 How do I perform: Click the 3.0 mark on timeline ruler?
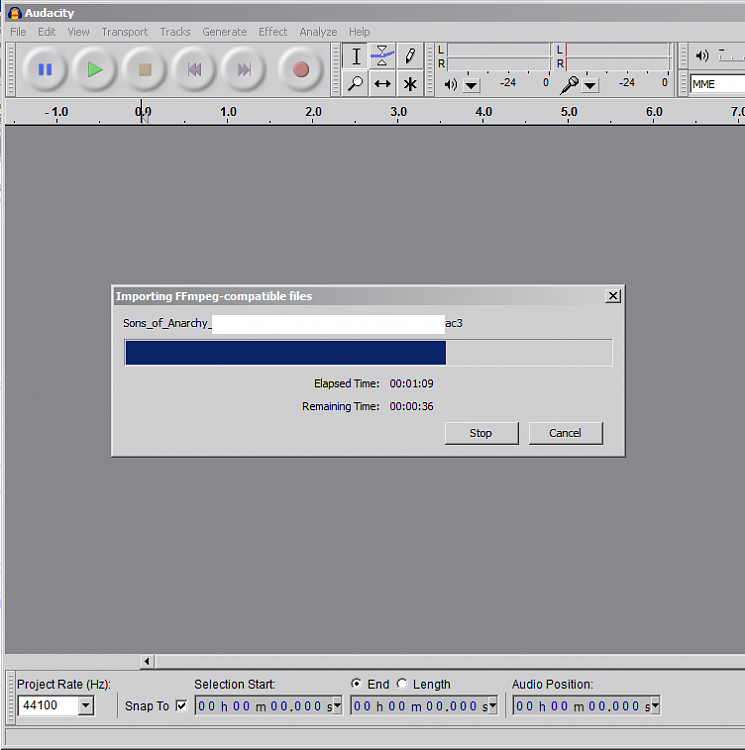(x=398, y=112)
